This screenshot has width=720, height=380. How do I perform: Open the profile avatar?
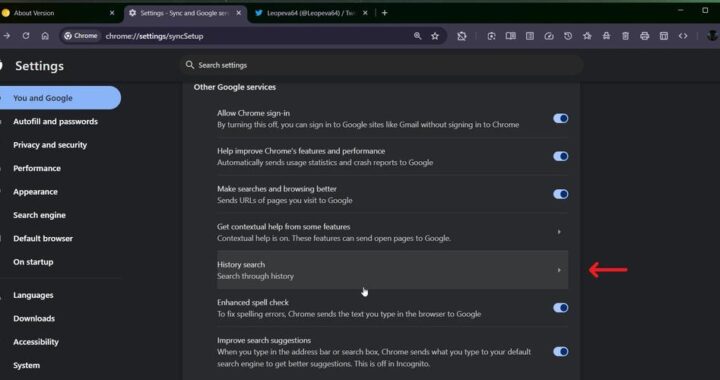[712, 36]
